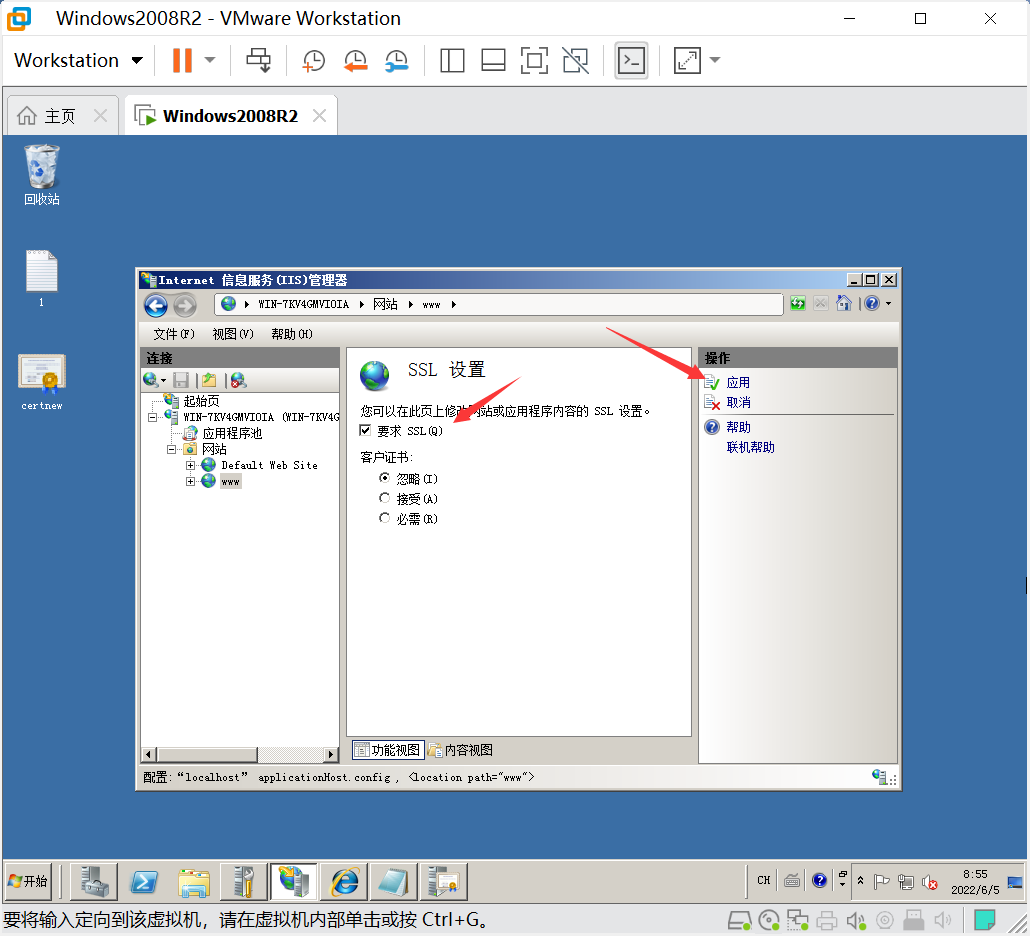1030x936 pixels.
Task: Open Windows Explorer from the taskbar
Action: coord(194,881)
